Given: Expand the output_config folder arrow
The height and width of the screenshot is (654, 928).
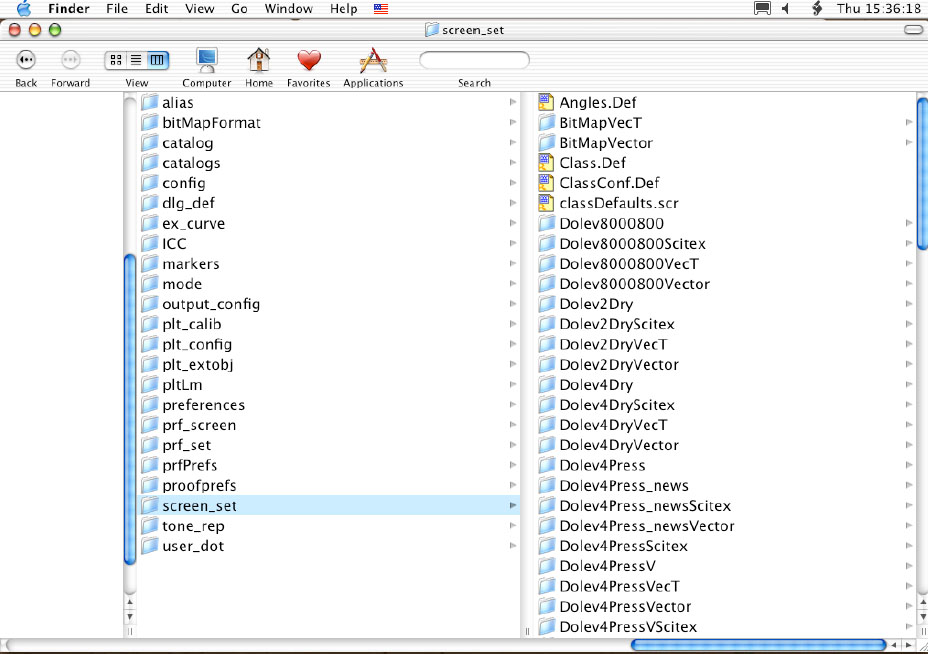Looking at the screenshot, I should pos(513,304).
